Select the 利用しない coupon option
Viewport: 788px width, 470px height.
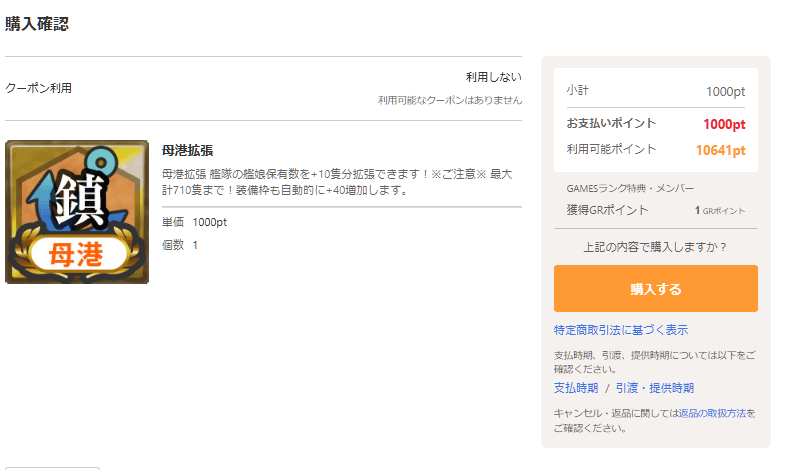coord(493,77)
